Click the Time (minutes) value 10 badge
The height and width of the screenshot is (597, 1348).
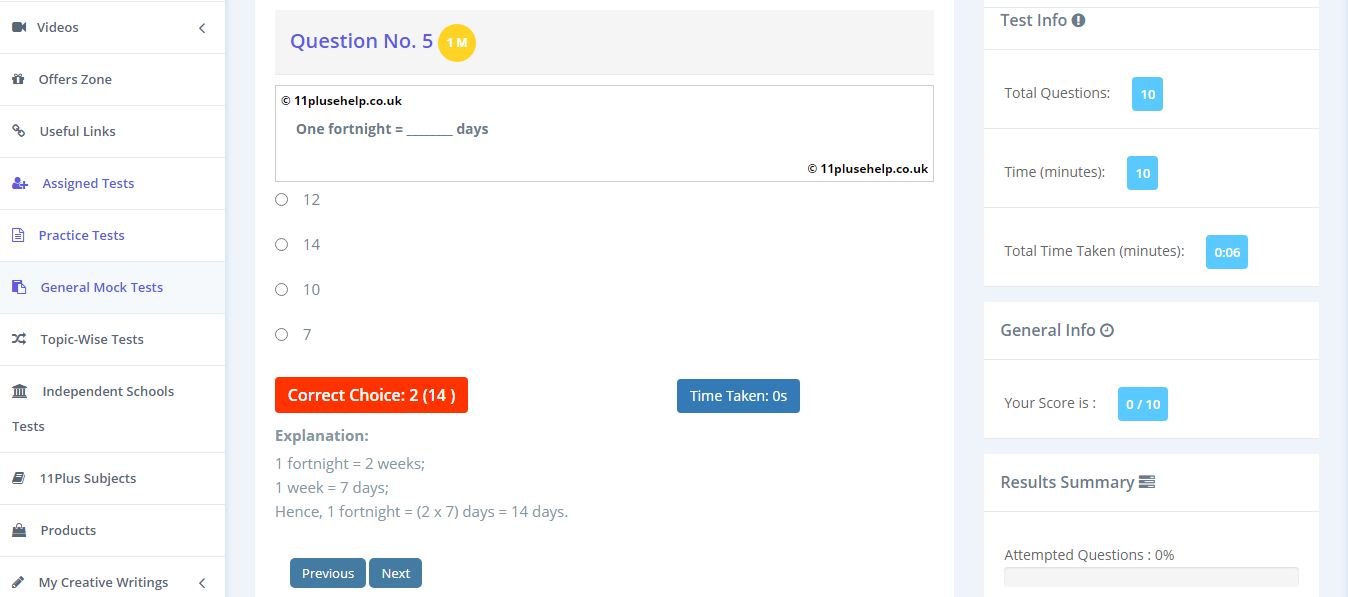coord(1142,173)
